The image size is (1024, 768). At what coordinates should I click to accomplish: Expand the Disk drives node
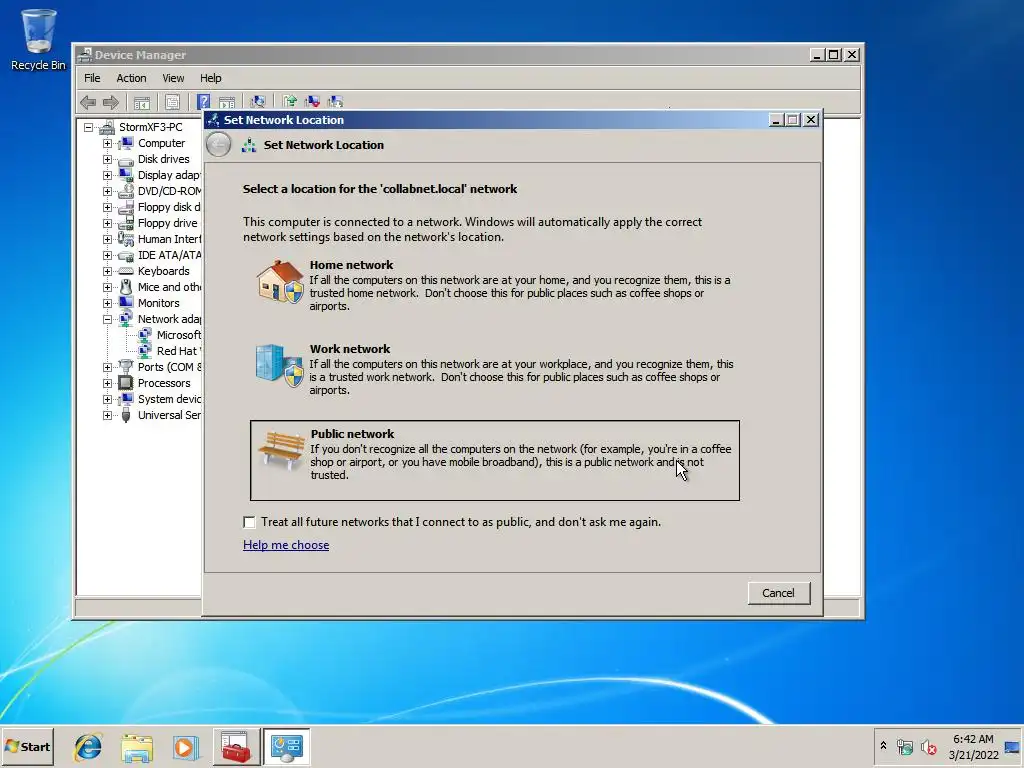[x=107, y=159]
